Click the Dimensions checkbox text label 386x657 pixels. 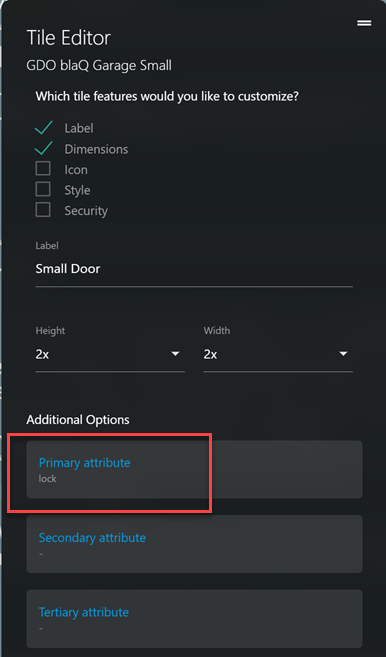[96, 149]
